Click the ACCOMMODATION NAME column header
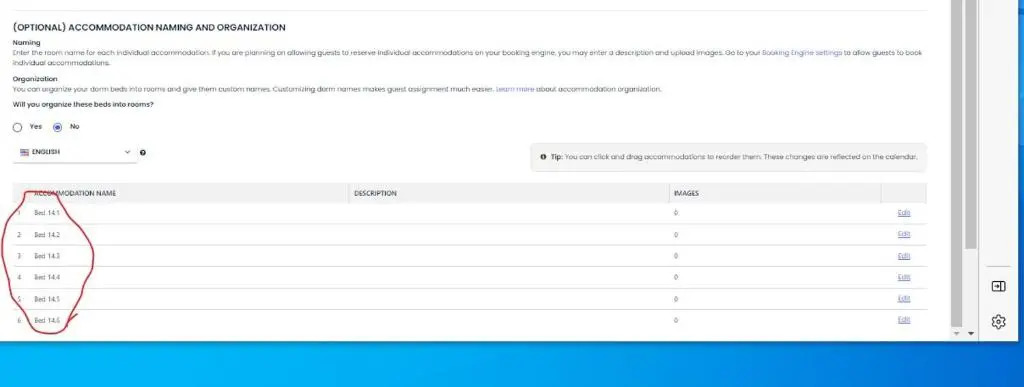 click(74, 194)
